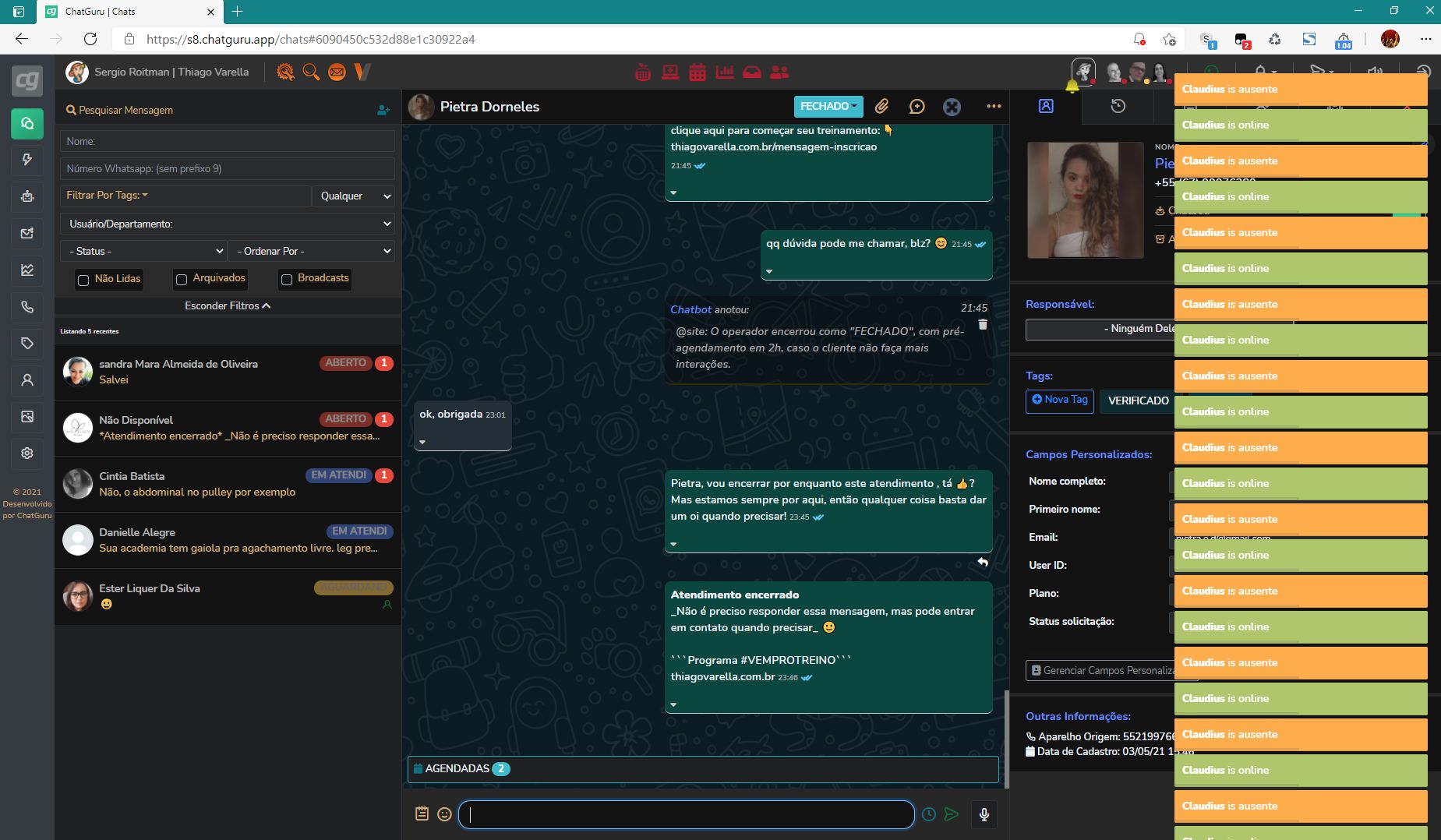1441x840 pixels.
Task: Expand the AGENDADAS scheduled messages bar
Action: point(703,769)
